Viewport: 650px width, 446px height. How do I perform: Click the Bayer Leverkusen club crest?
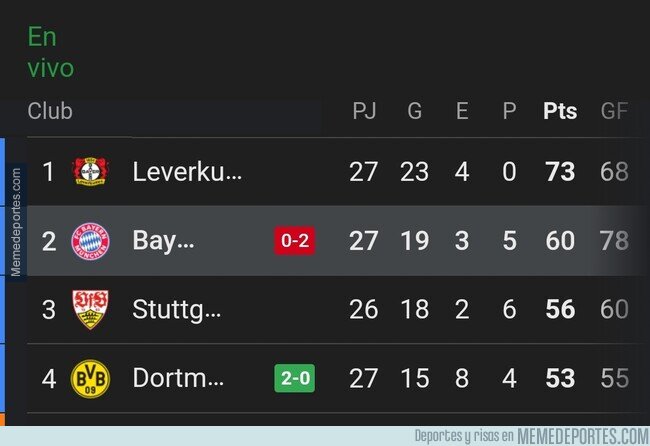90,171
